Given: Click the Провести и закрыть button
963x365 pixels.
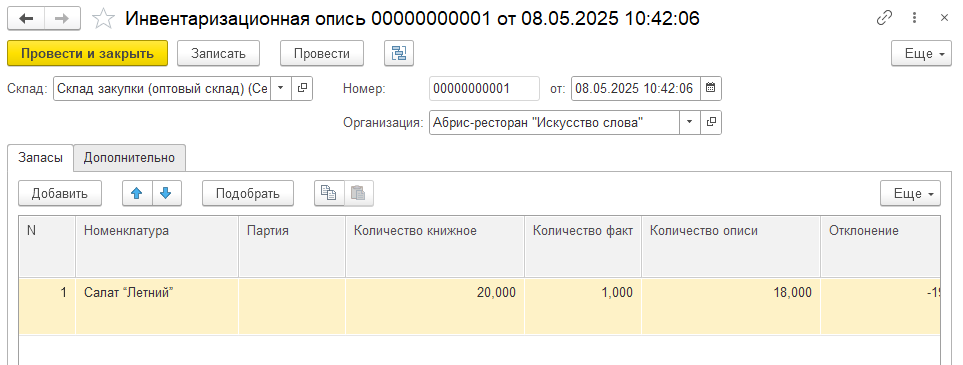Looking at the screenshot, I should (x=87, y=53).
